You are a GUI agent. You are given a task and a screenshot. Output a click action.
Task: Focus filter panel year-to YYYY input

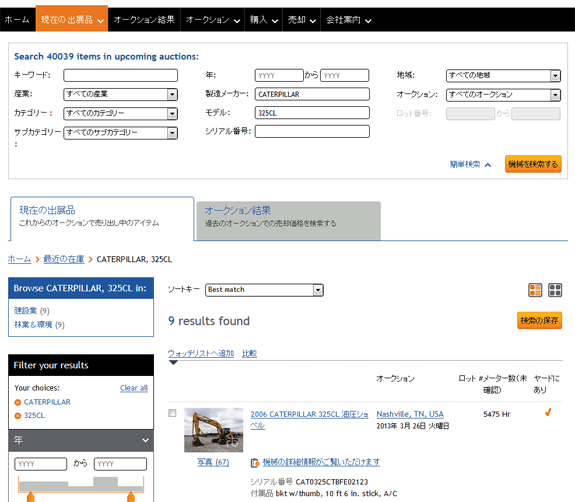tap(120, 464)
